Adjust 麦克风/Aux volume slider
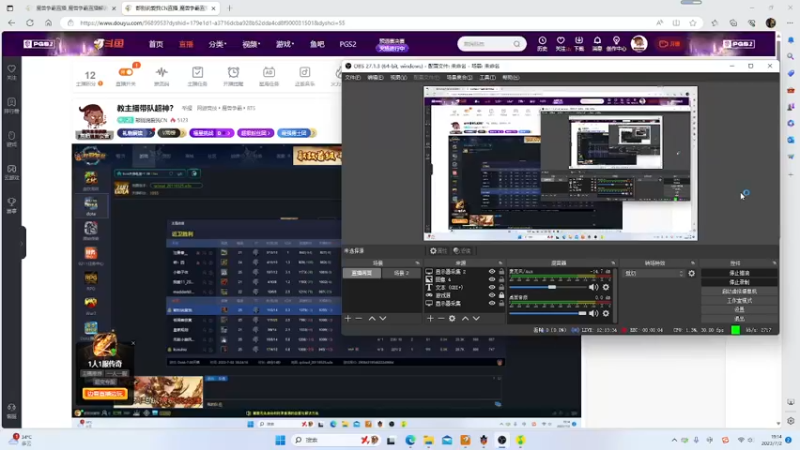The height and width of the screenshot is (450, 800). pos(547,287)
